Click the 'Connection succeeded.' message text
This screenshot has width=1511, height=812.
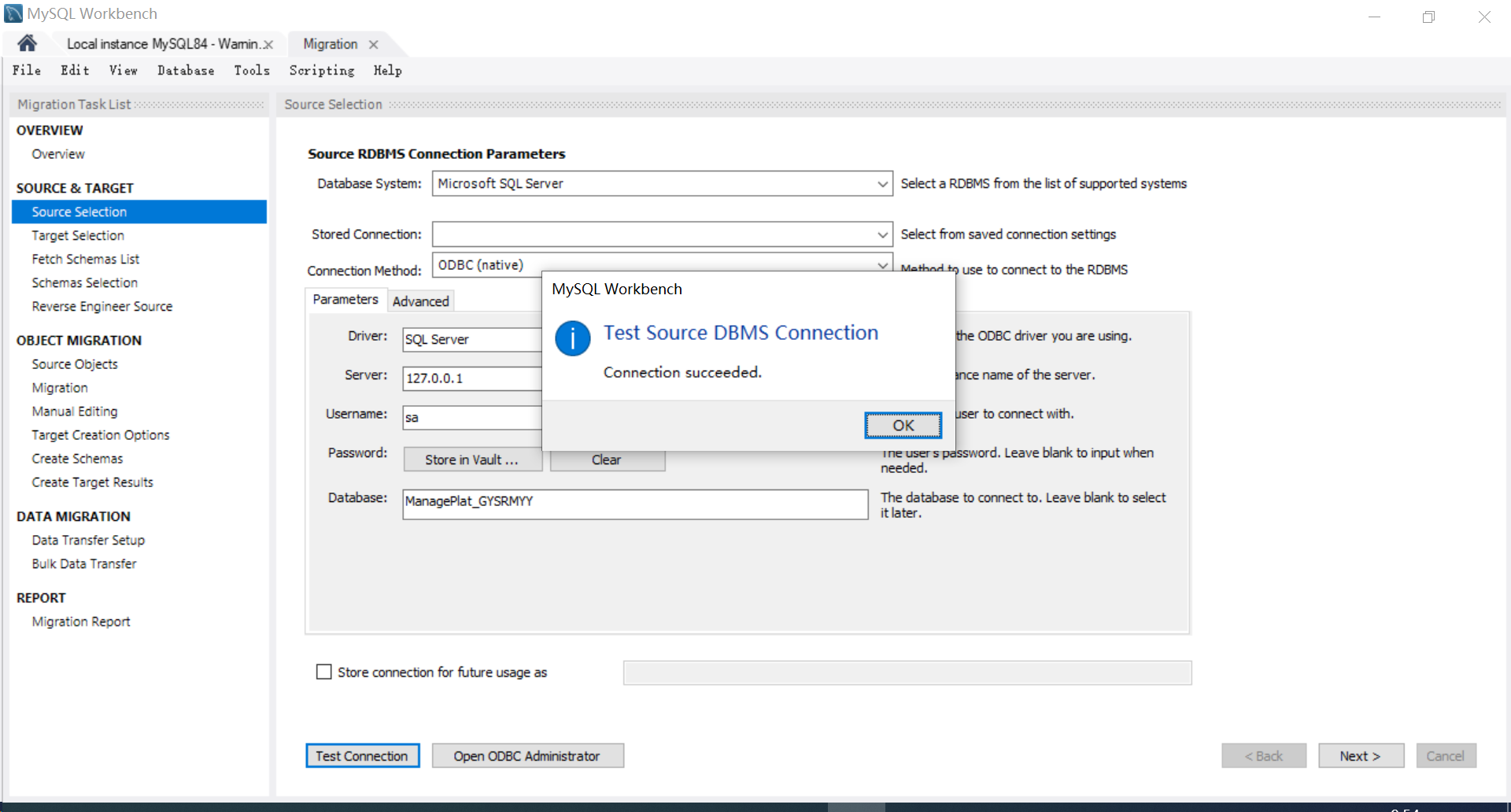pos(682,372)
